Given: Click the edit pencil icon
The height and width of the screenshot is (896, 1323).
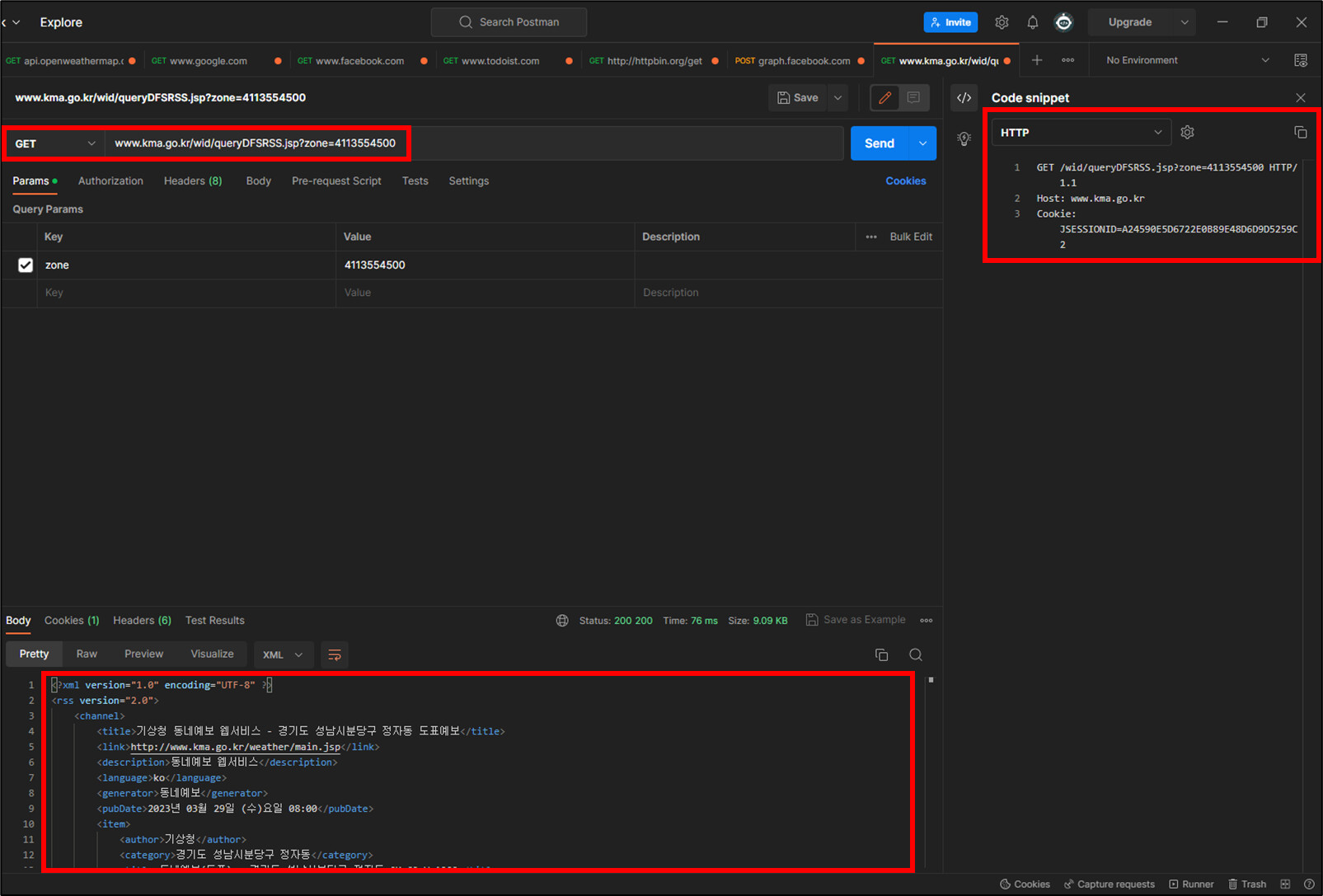Looking at the screenshot, I should coord(885,97).
